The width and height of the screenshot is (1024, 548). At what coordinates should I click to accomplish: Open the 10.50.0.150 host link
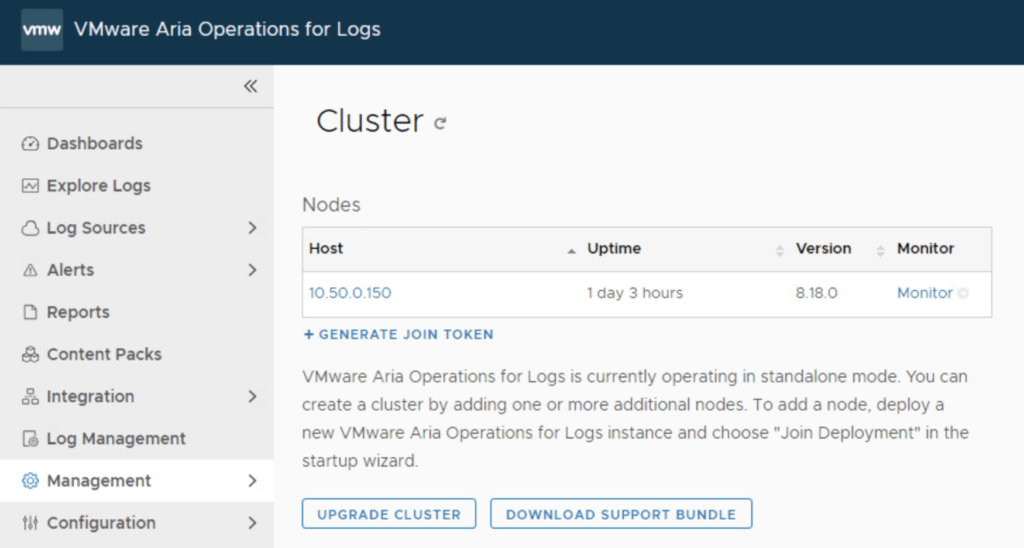pos(350,293)
